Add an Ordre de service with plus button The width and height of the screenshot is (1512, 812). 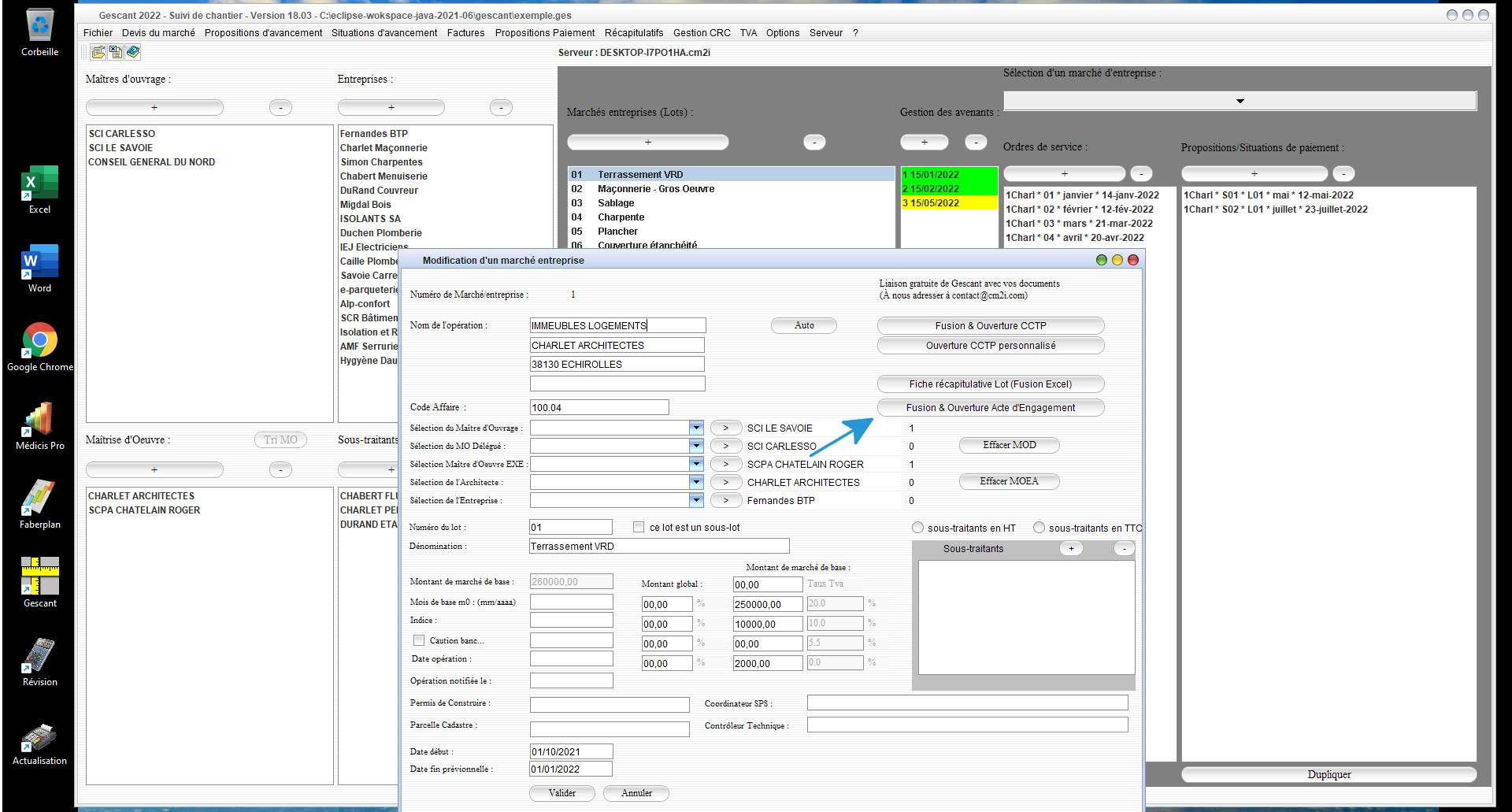coord(1065,173)
